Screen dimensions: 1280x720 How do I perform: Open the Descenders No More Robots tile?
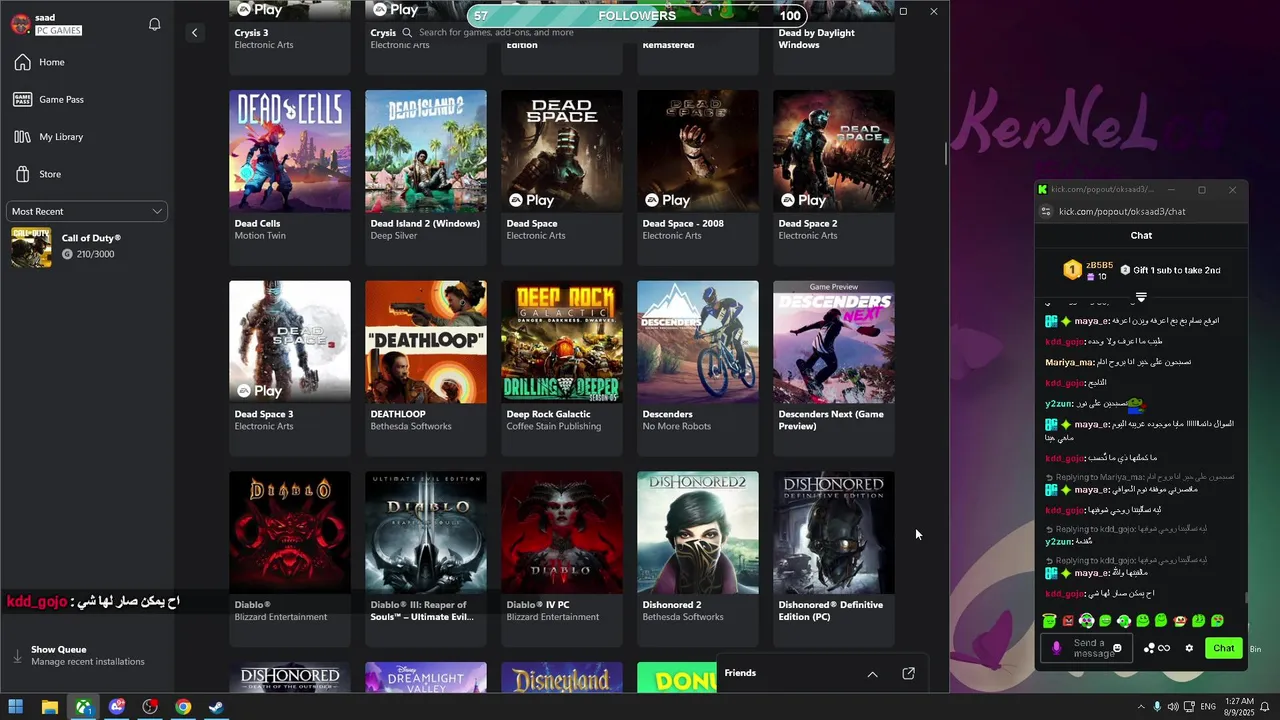698,367
